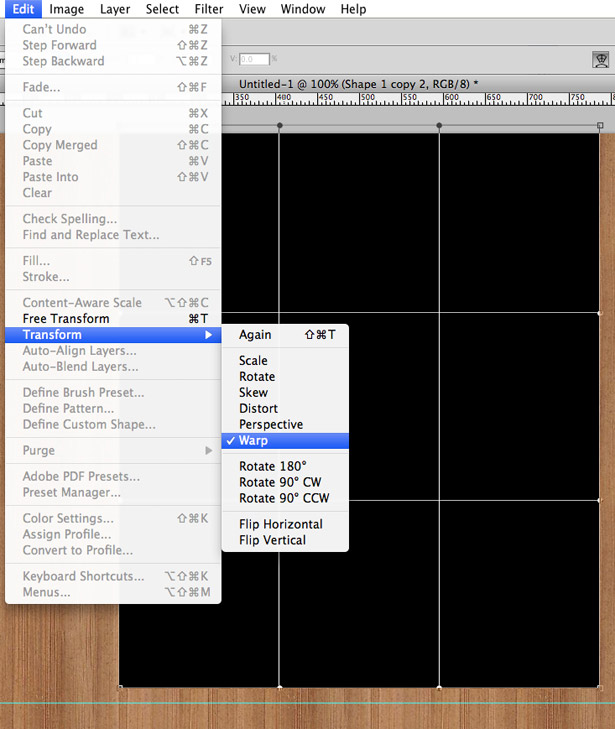Click Color Settings entry

pos(113,518)
